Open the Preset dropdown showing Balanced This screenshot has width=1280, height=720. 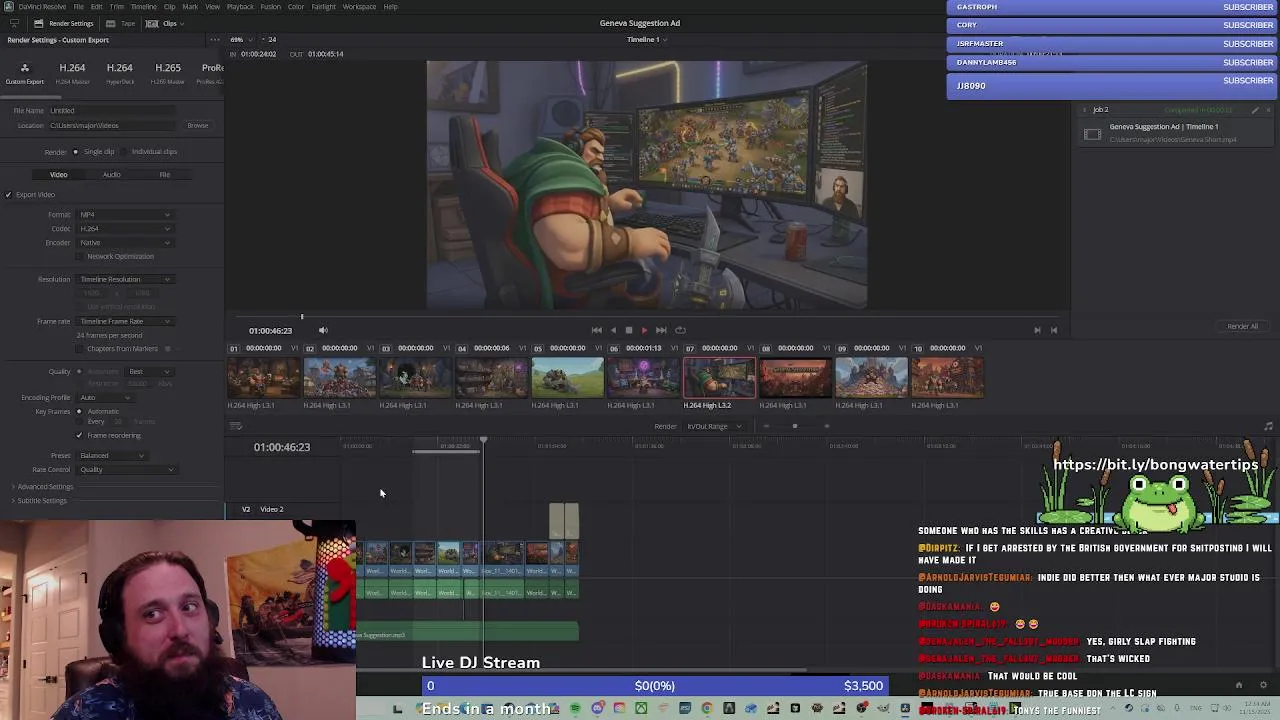pyautogui.click(x=112, y=456)
